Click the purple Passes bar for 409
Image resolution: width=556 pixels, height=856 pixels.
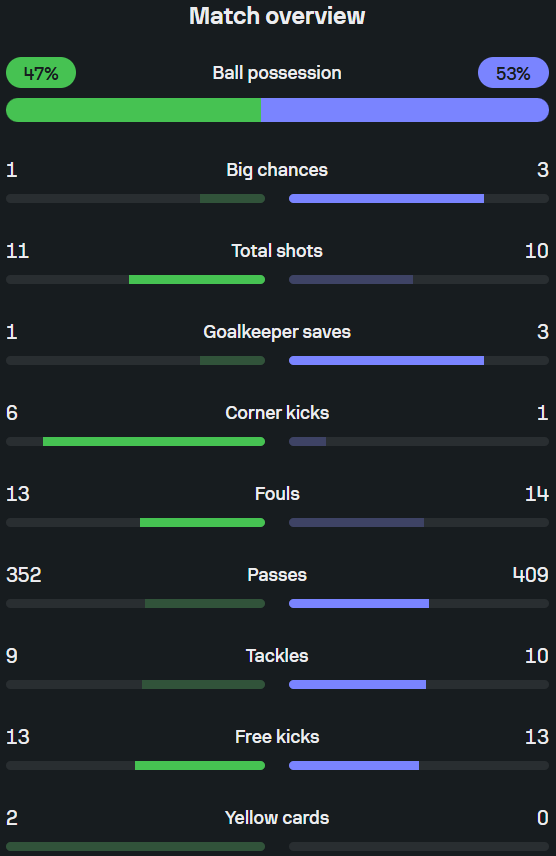click(359, 603)
